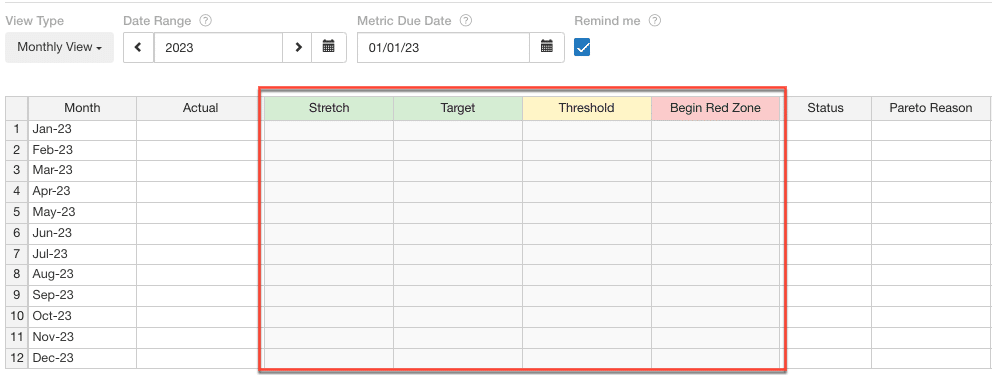This screenshot has width=992, height=375.
Task: Open the Monthly View dropdown
Action: [x=59, y=47]
